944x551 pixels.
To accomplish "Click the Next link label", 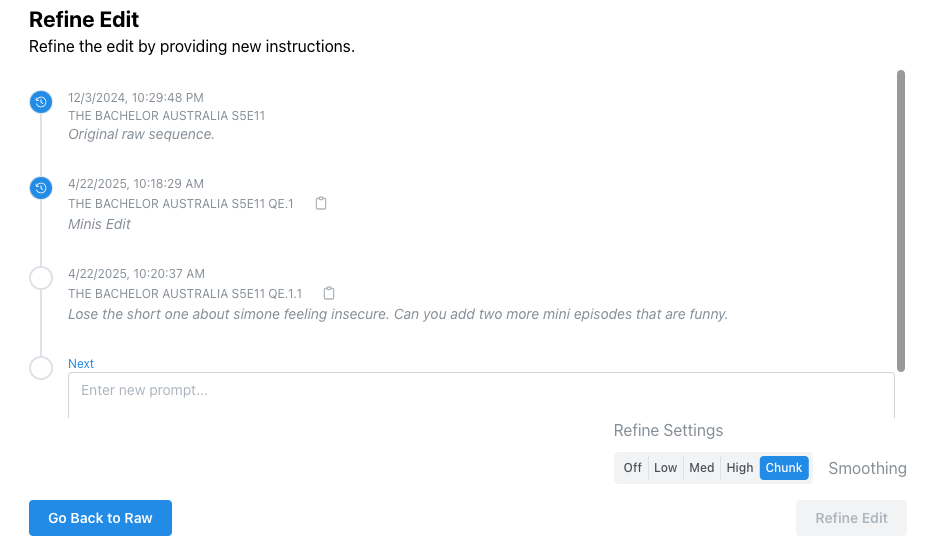I will tap(81, 364).
